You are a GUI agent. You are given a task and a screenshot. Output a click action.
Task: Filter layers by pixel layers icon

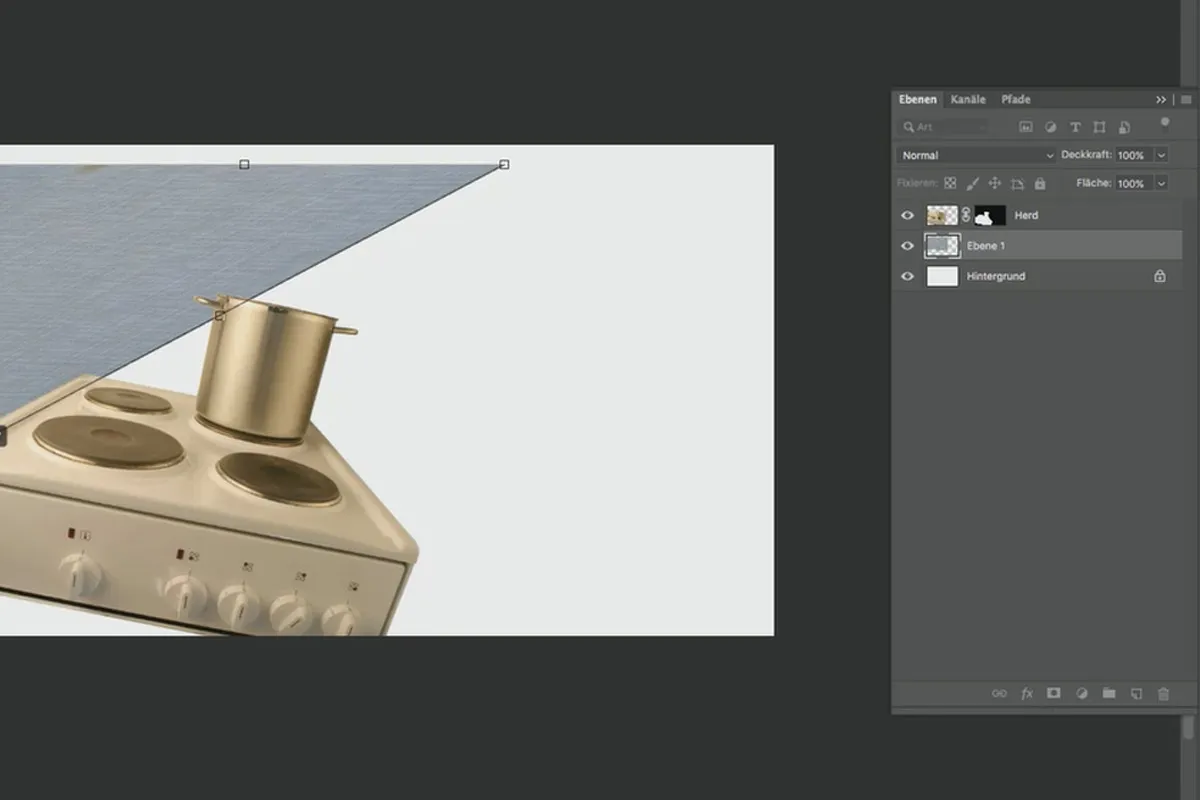pos(1025,127)
